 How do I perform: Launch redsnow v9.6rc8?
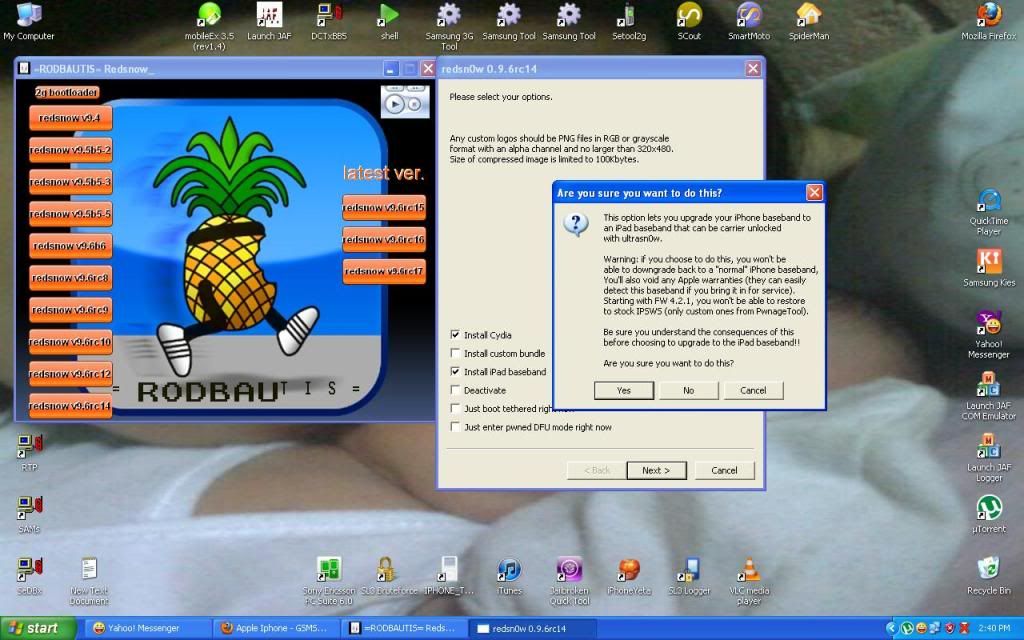[70, 278]
